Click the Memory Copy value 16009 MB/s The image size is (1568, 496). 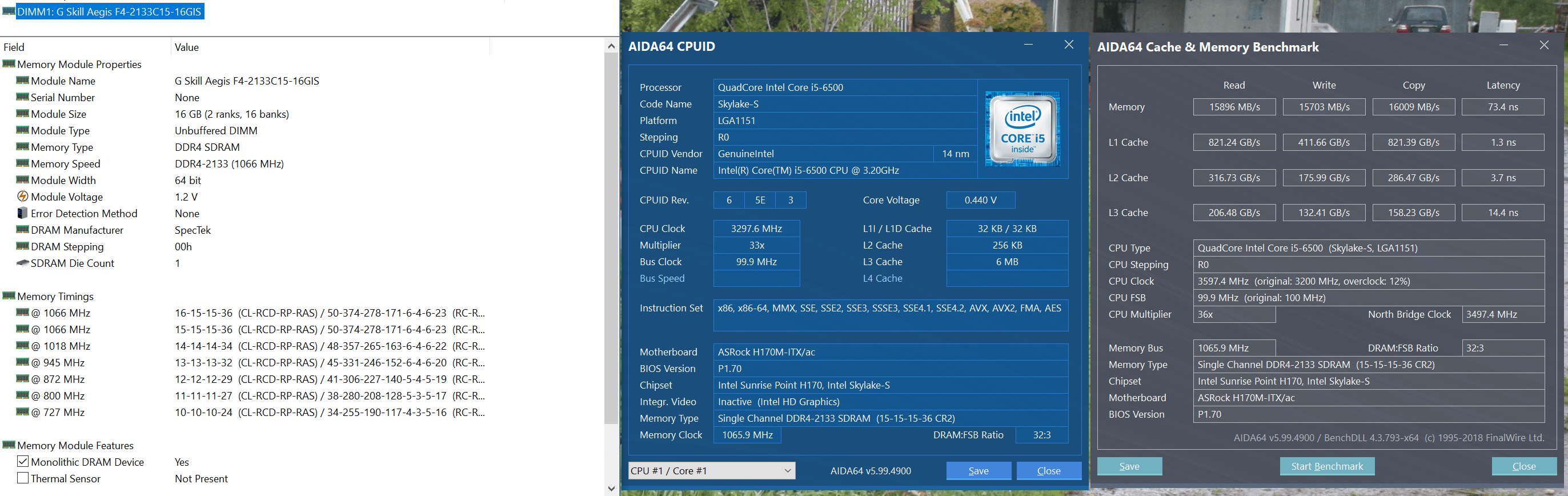point(1413,106)
